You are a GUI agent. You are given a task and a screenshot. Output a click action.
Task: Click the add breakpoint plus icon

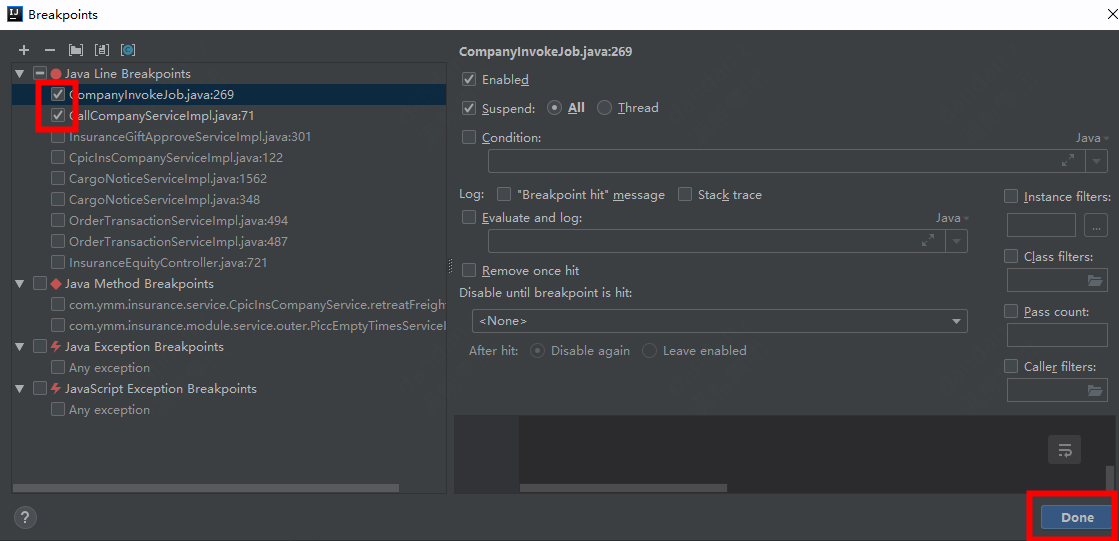(x=24, y=50)
